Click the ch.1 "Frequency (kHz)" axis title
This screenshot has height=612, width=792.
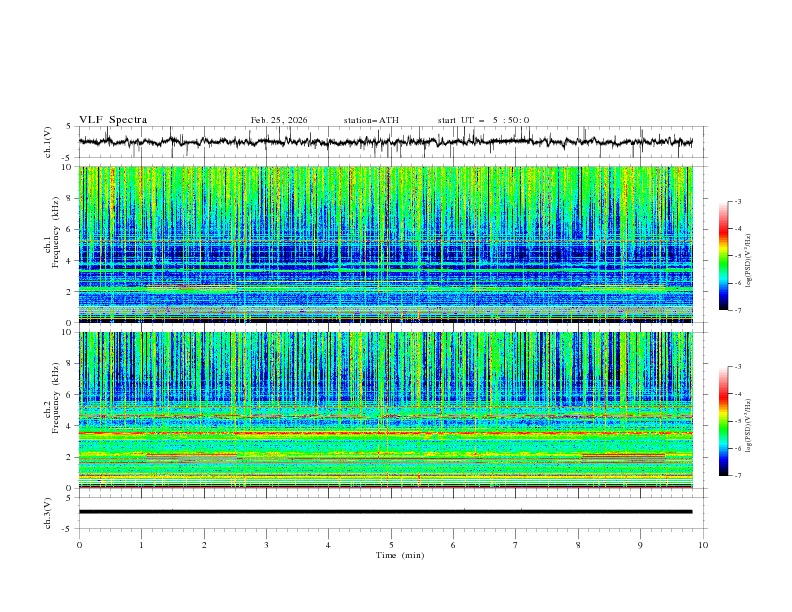pyautogui.click(x=56, y=232)
